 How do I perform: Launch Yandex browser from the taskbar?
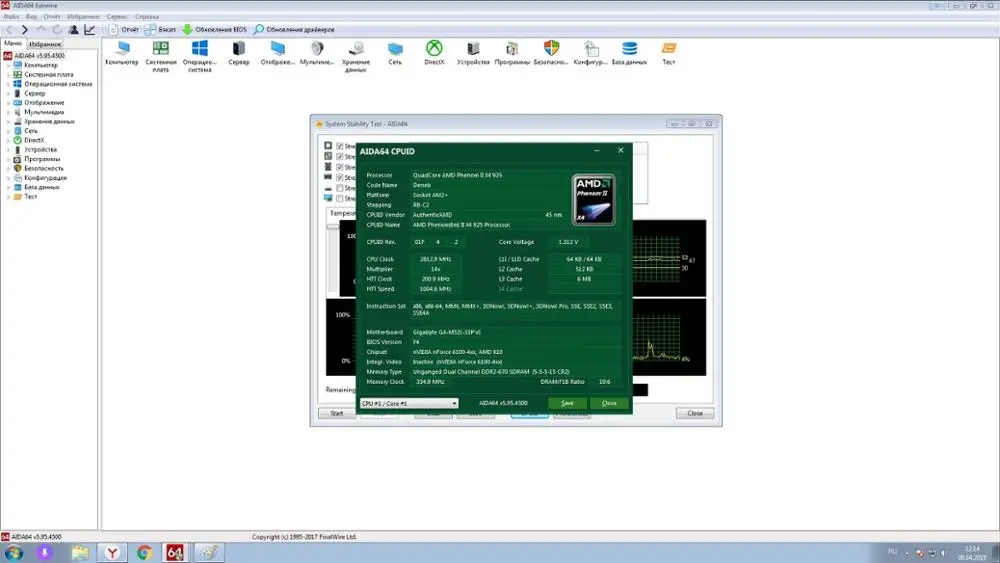[x=113, y=552]
